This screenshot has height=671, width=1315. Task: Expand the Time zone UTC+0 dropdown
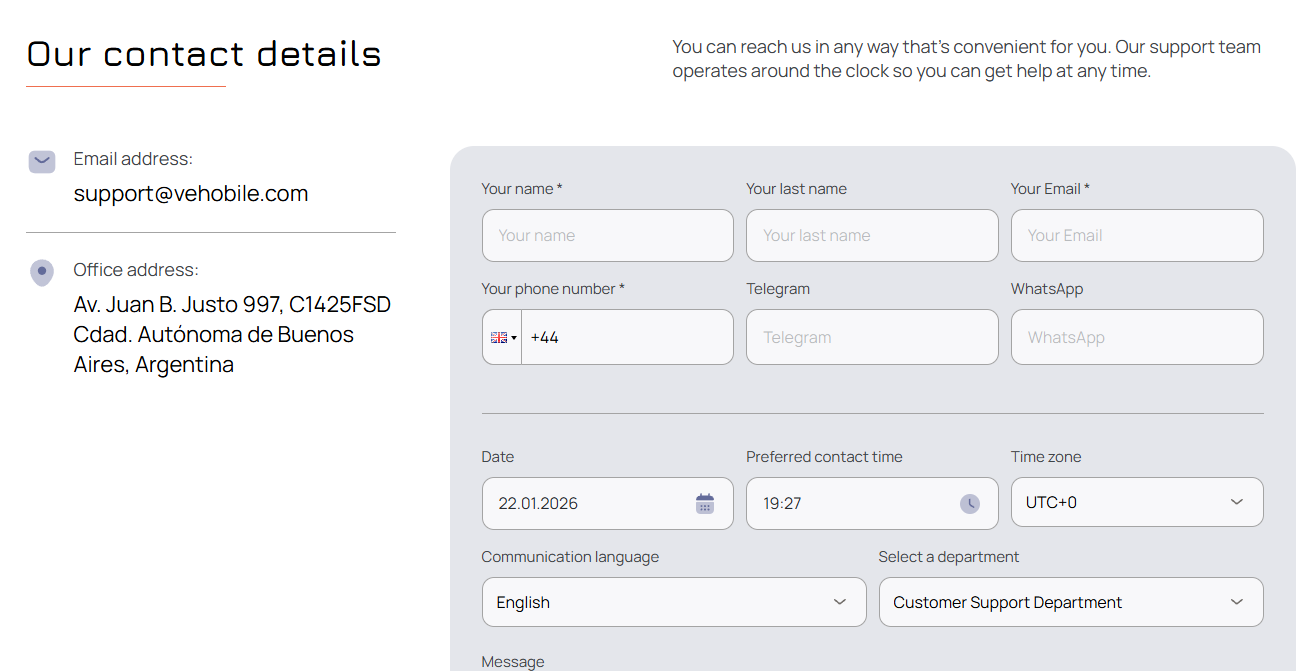click(x=1136, y=502)
